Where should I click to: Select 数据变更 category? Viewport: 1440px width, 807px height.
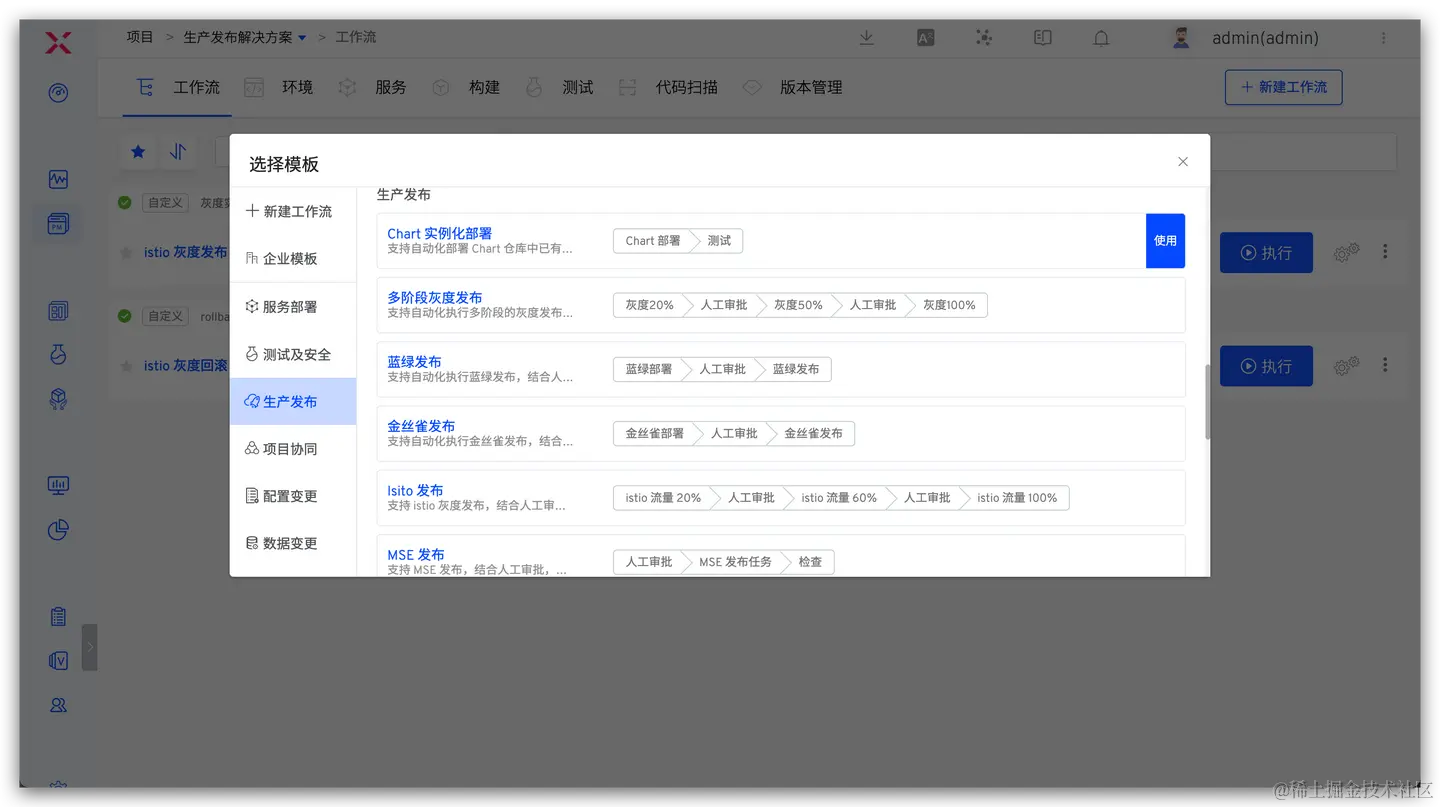click(x=293, y=543)
